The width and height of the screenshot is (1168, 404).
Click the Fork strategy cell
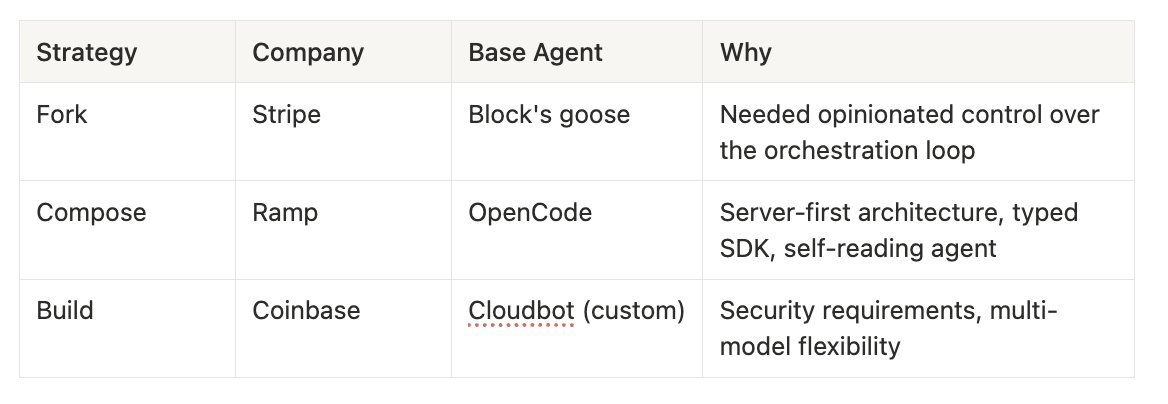[127, 132]
